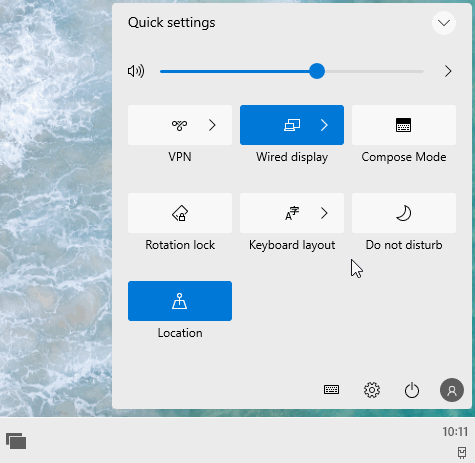This screenshot has width=475, height=463.
Task: Turn on Do not disturb
Action: (x=404, y=213)
